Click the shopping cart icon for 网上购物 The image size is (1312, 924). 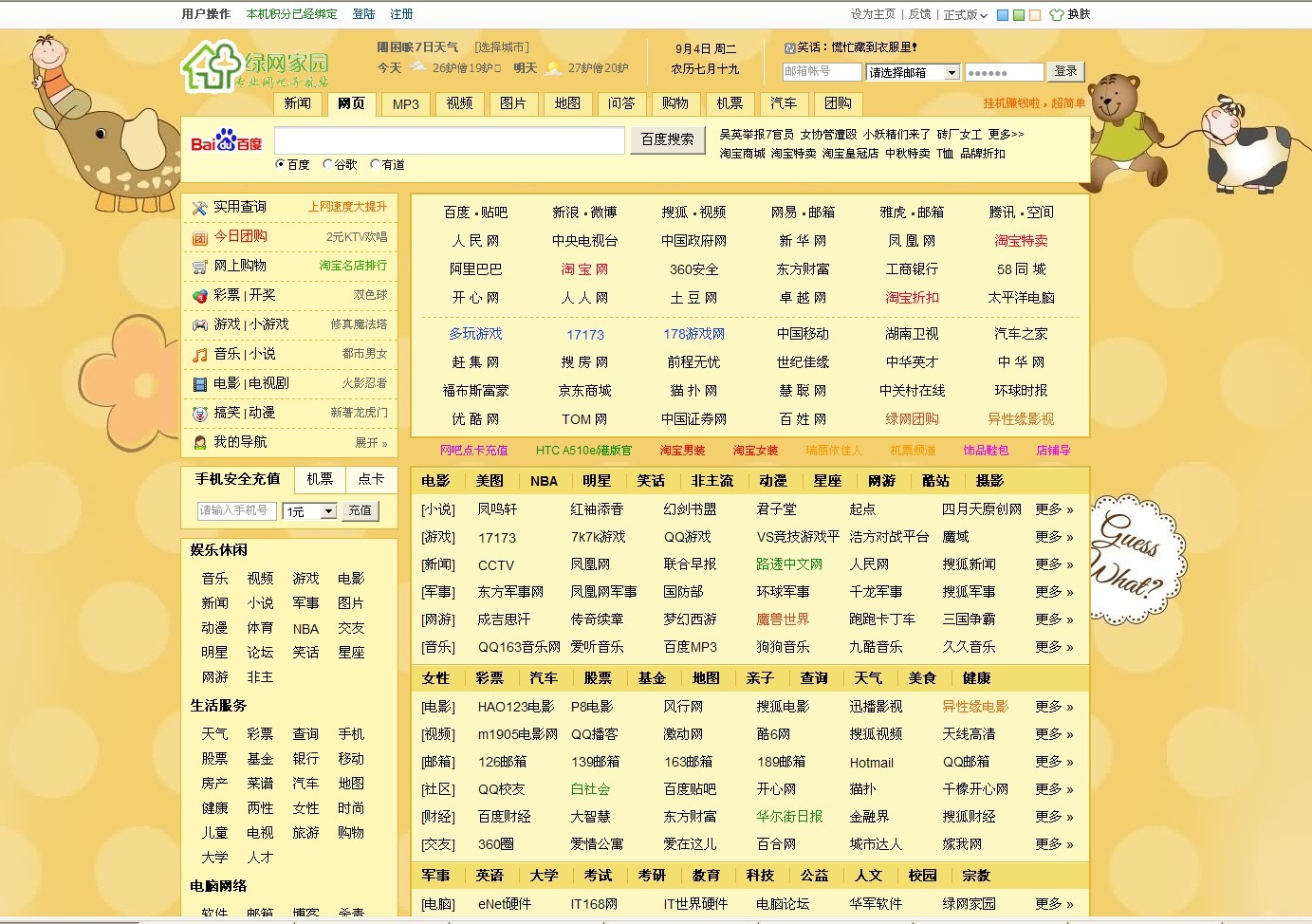click(199, 267)
